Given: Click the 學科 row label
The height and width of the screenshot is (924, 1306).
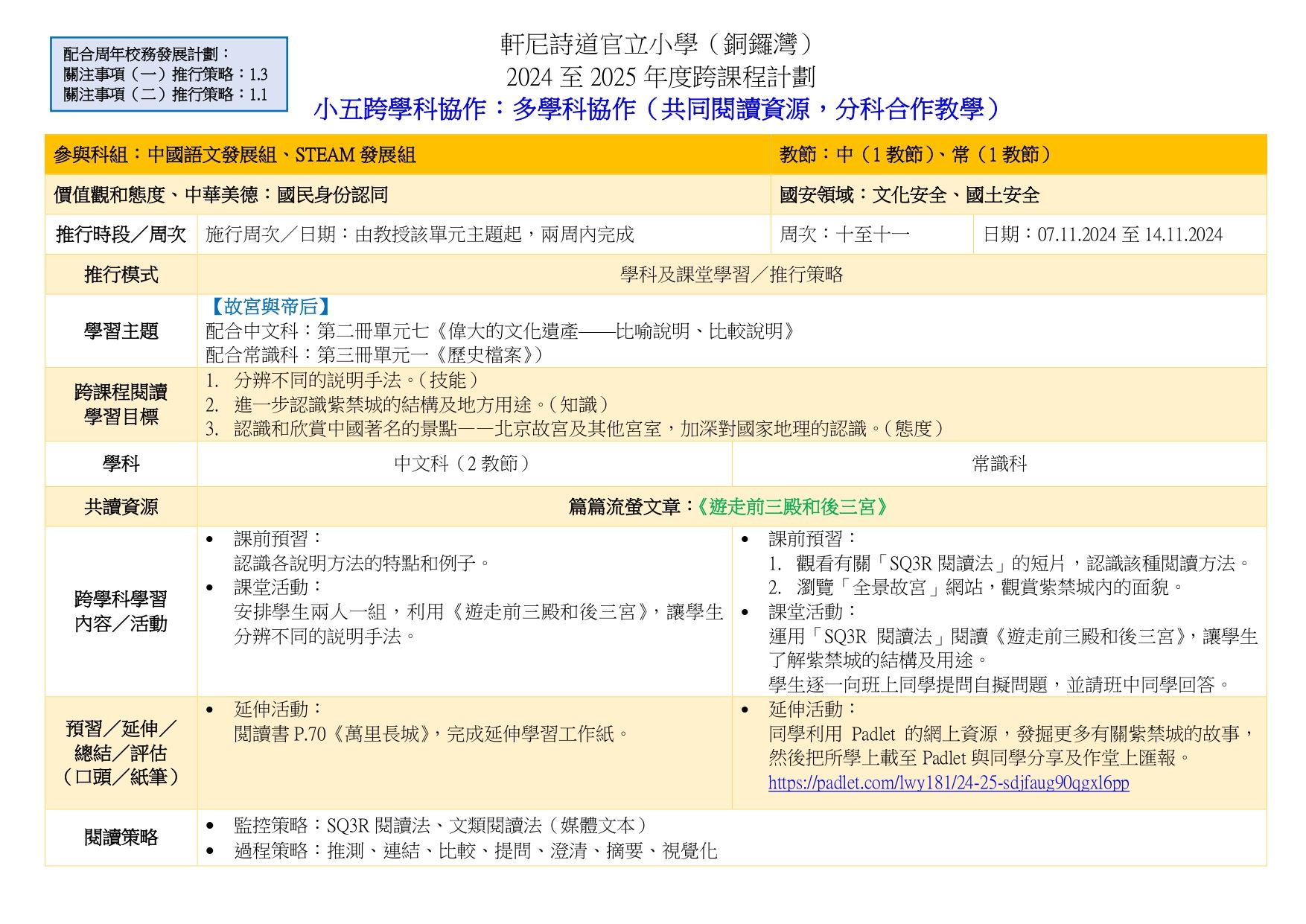Looking at the screenshot, I should [121, 464].
